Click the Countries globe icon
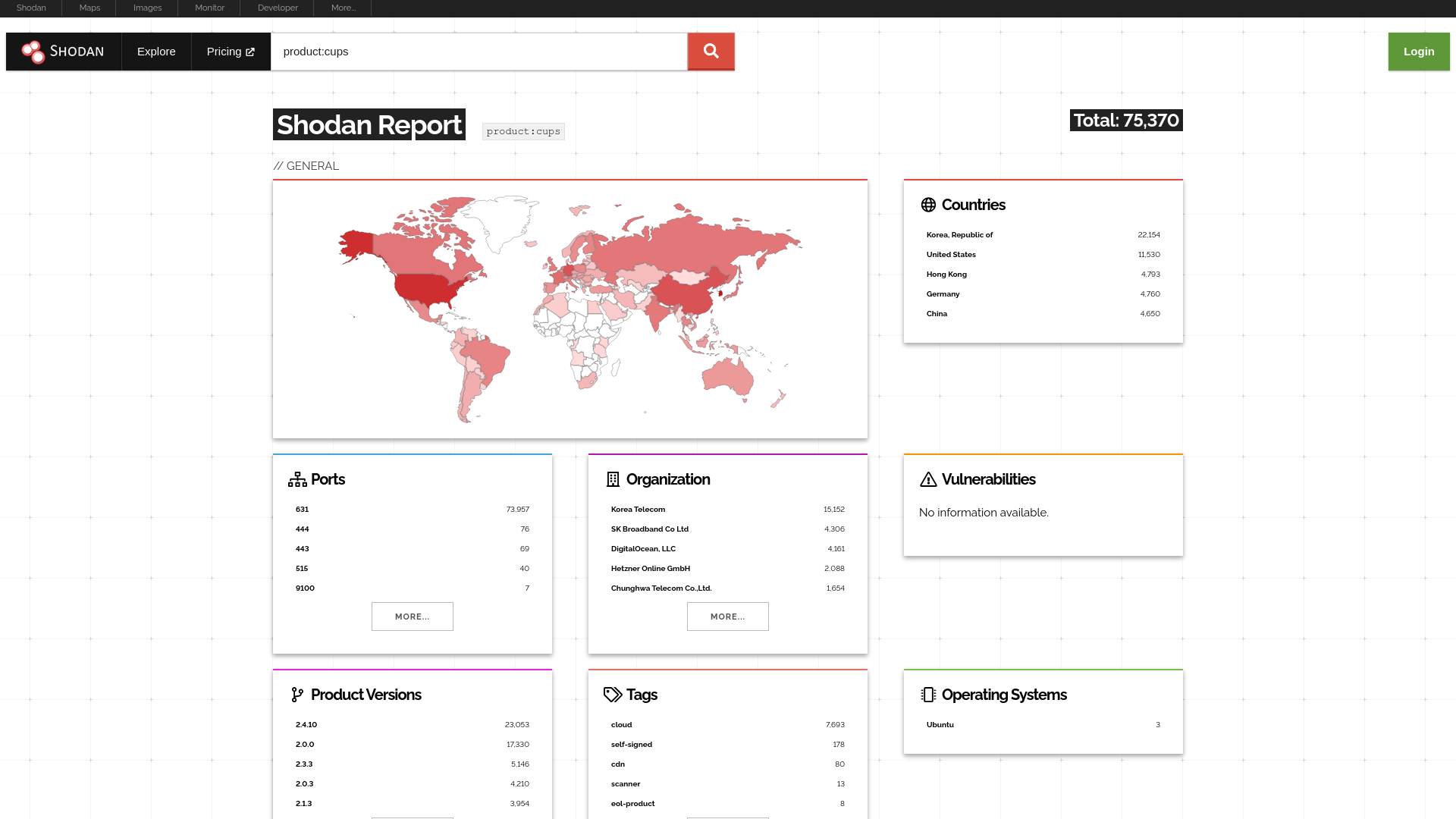Screen dimensions: 1456x819 click(x=928, y=205)
